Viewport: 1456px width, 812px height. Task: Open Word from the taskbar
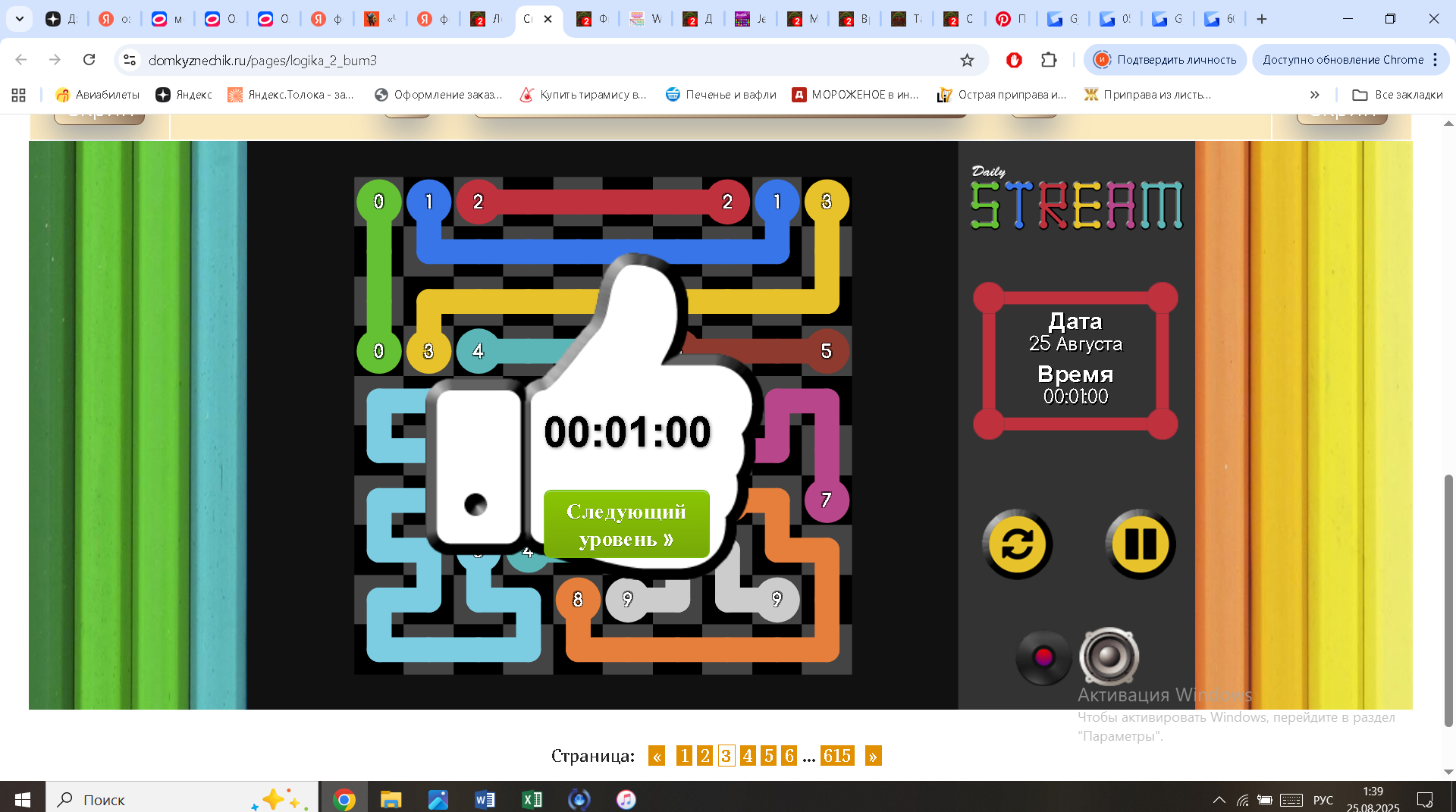tap(485, 799)
